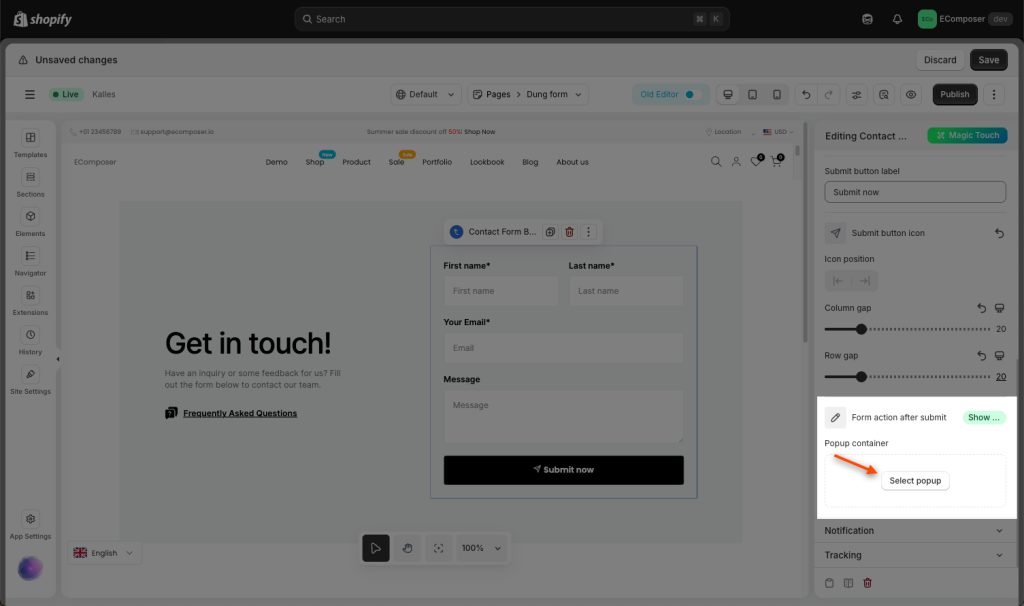Delete the Contact Form block with trash icon

coord(569,232)
